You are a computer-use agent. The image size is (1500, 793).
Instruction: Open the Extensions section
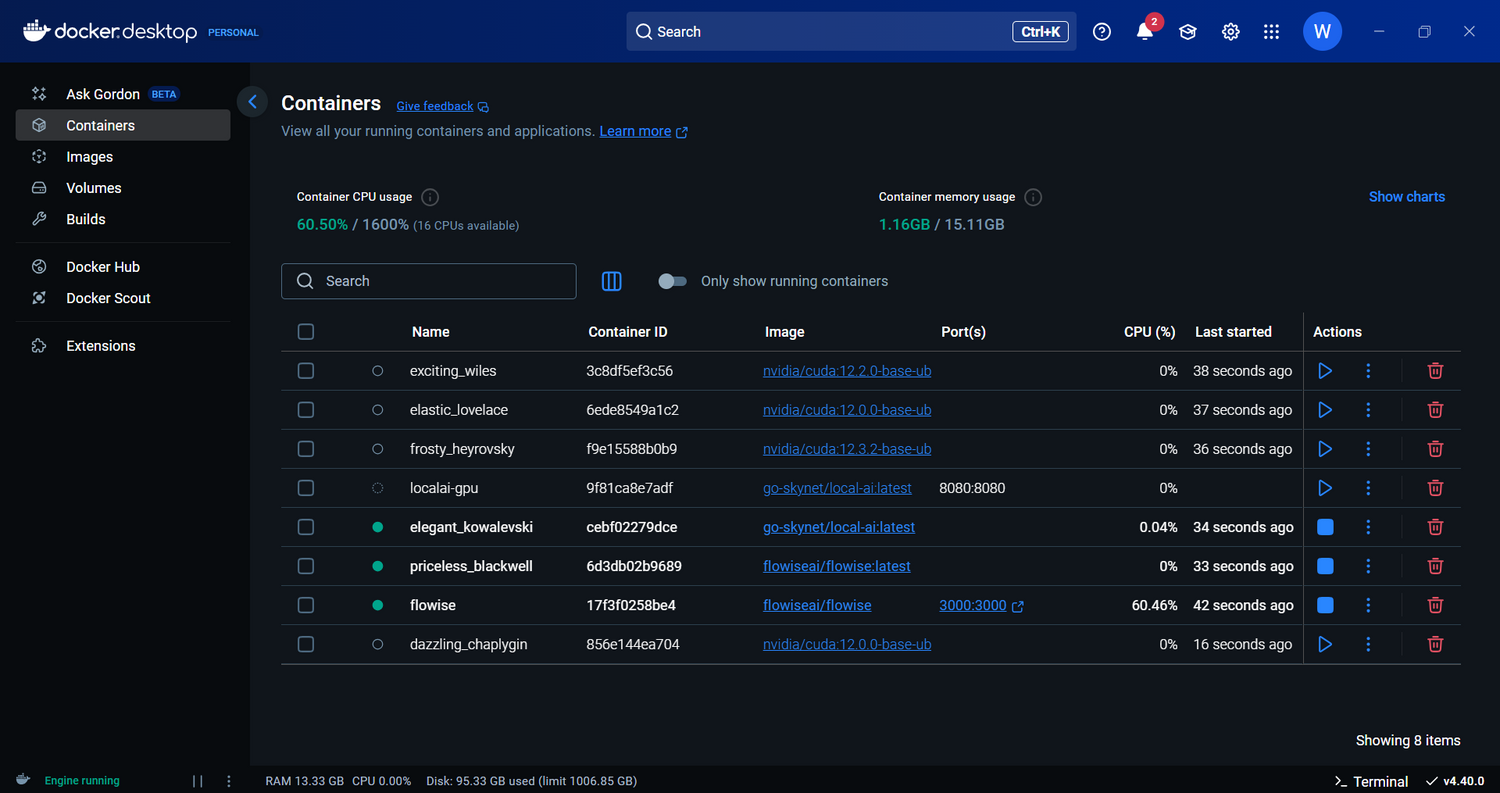pos(123,346)
